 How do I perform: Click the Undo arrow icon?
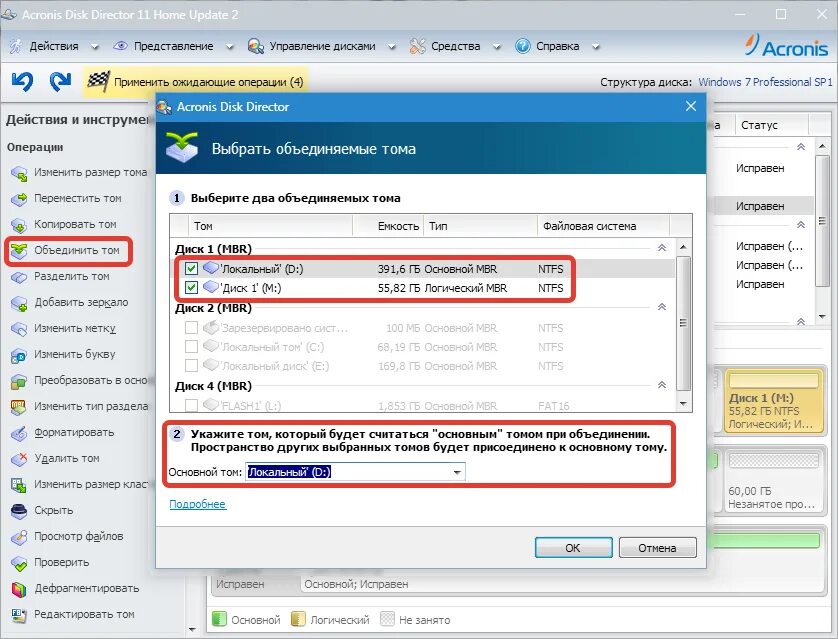tap(22, 82)
